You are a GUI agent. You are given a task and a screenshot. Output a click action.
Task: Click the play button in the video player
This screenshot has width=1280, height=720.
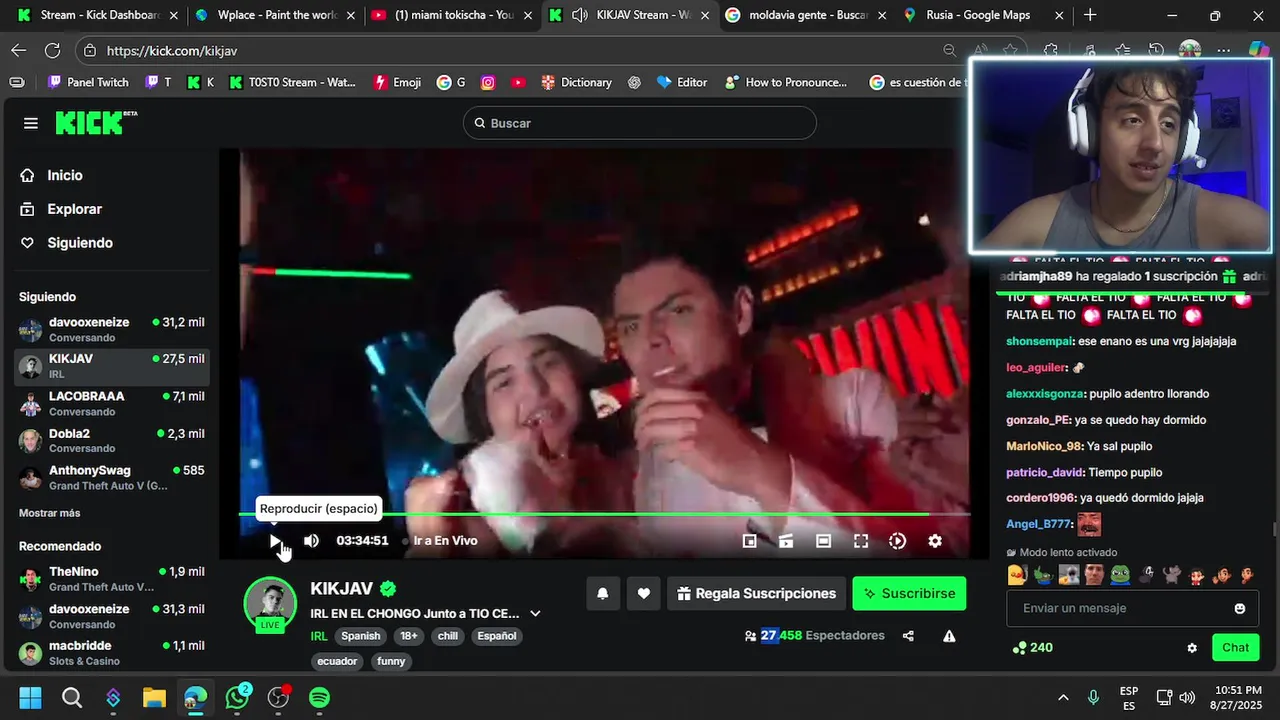pyautogui.click(x=275, y=541)
